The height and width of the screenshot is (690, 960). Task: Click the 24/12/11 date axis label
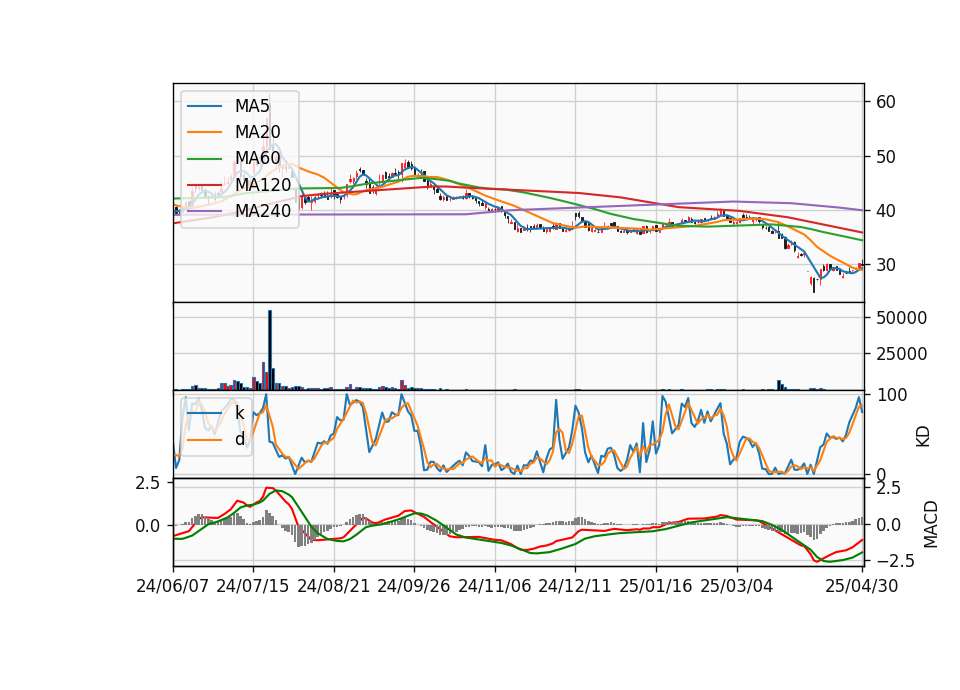click(575, 586)
